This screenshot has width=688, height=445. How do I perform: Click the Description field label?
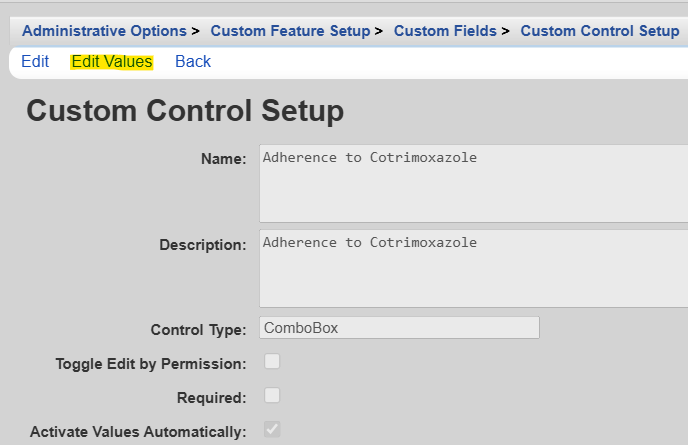click(x=202, y=245)
